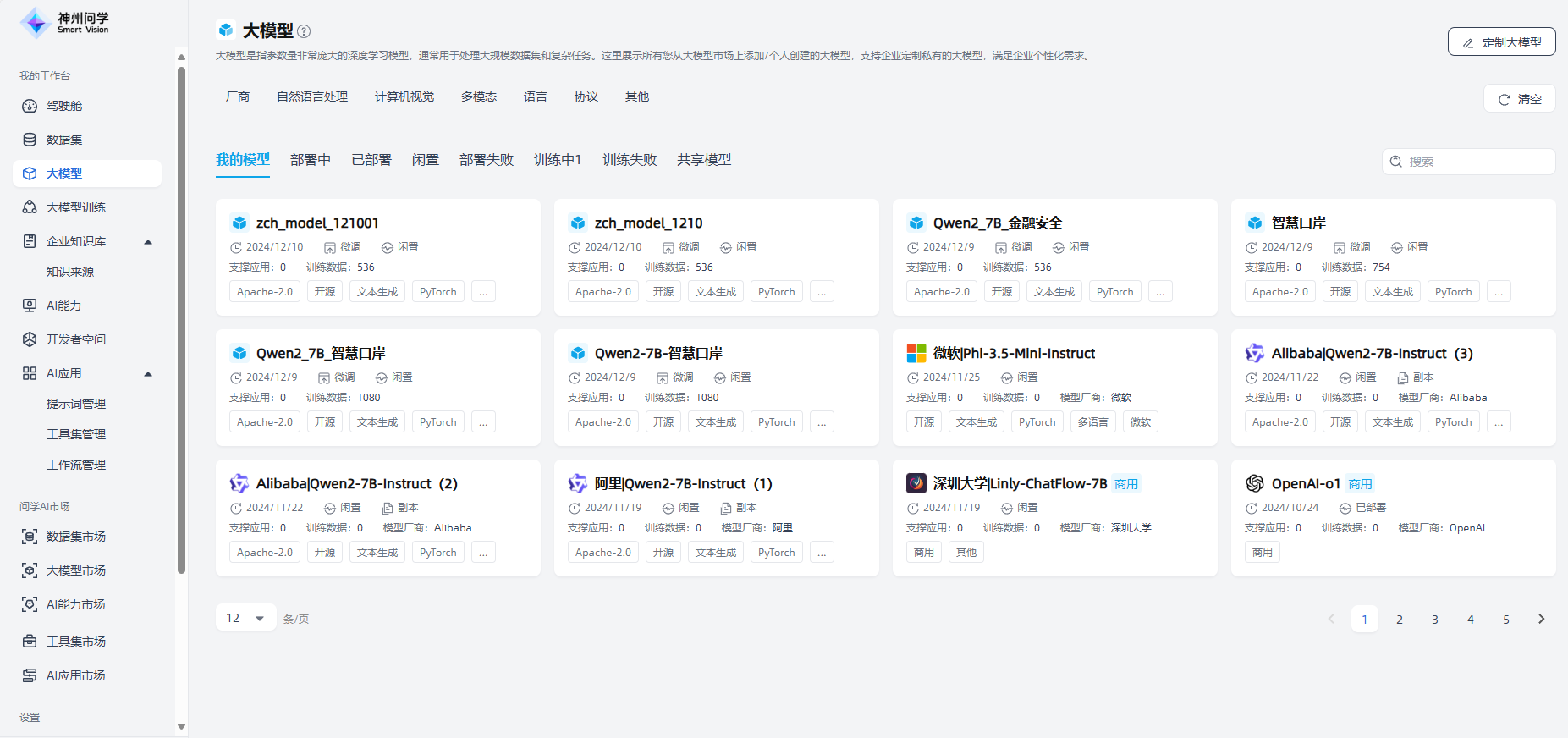Click the 微软 Phi-3.5 Microsoft logo
Image resolution: width=1568 pixels, height=738 pixels.
(916, 353)
